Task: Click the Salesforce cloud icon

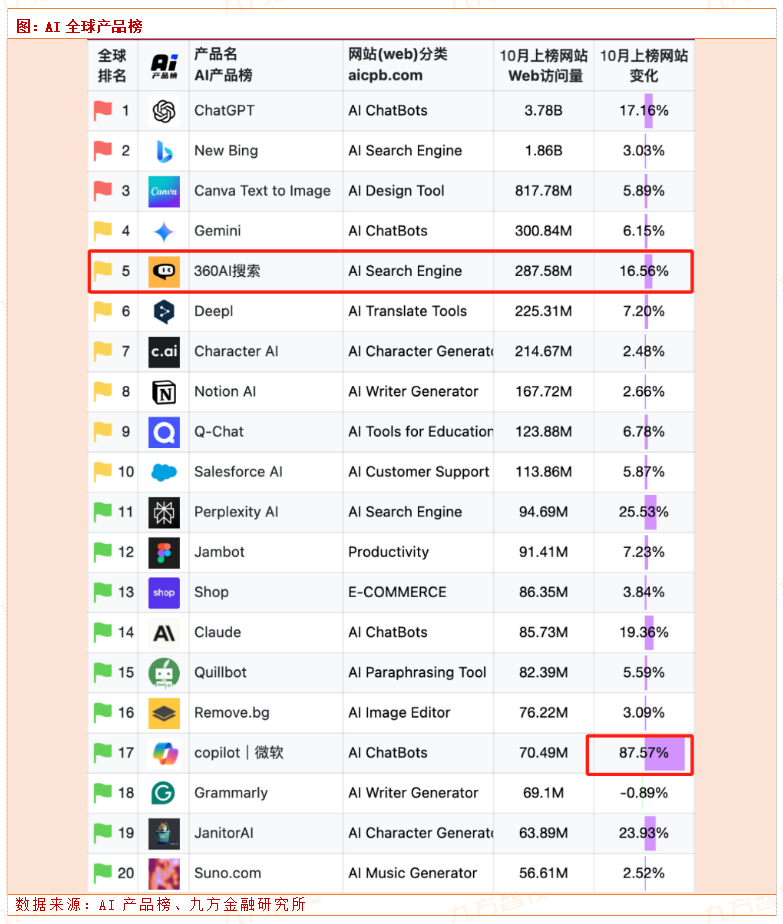Action: click(164, 472)
